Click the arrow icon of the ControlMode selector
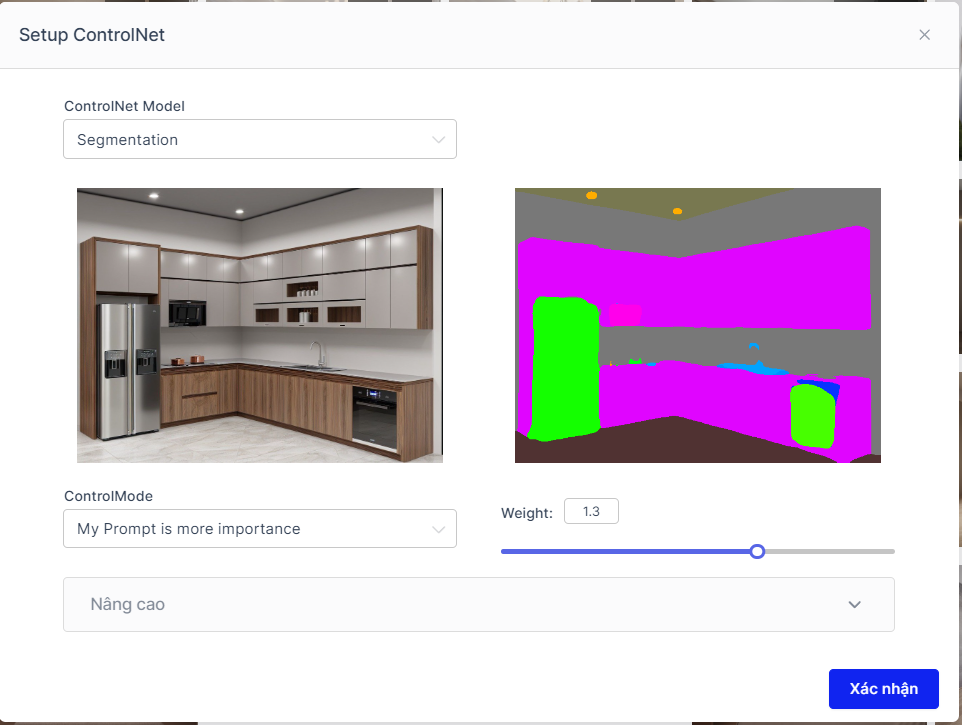This screenshot has width=962, height=725. (438, 529)
